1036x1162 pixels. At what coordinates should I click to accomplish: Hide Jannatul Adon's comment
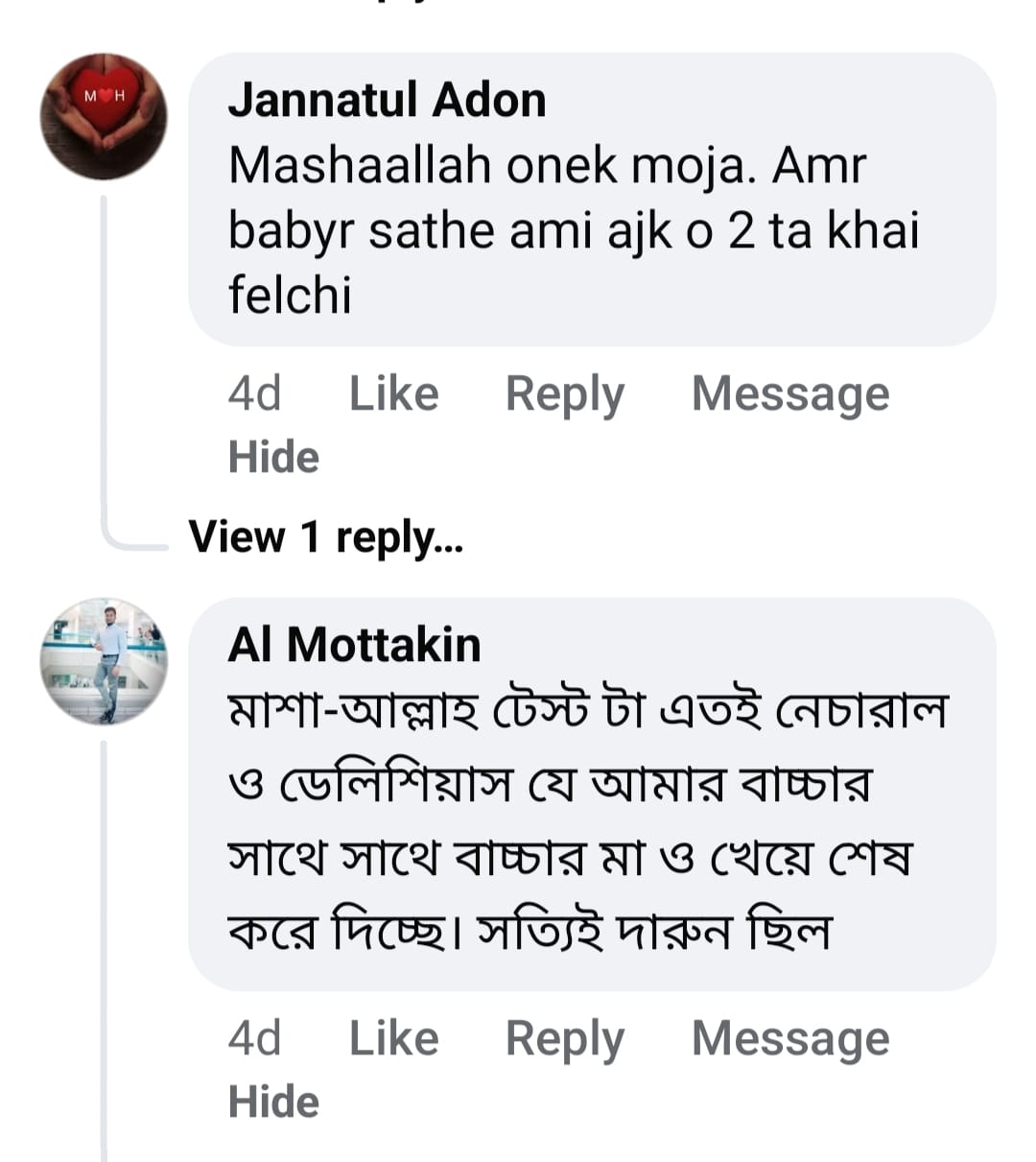(273, 457)
